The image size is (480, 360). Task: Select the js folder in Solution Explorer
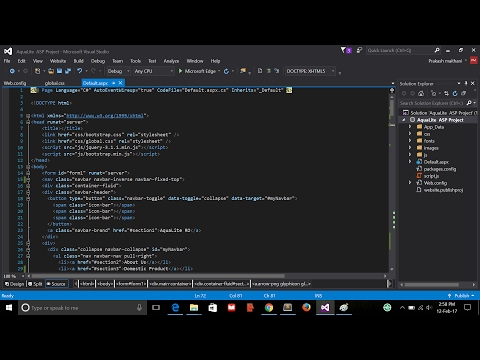tap(422, 155)
